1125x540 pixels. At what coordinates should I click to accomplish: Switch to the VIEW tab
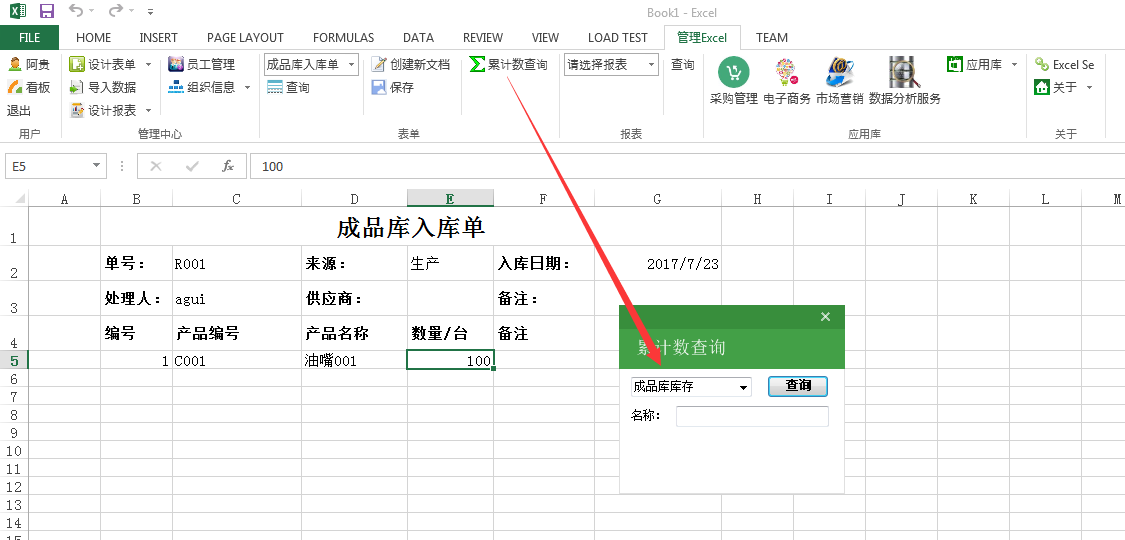[x=545, y=37]
